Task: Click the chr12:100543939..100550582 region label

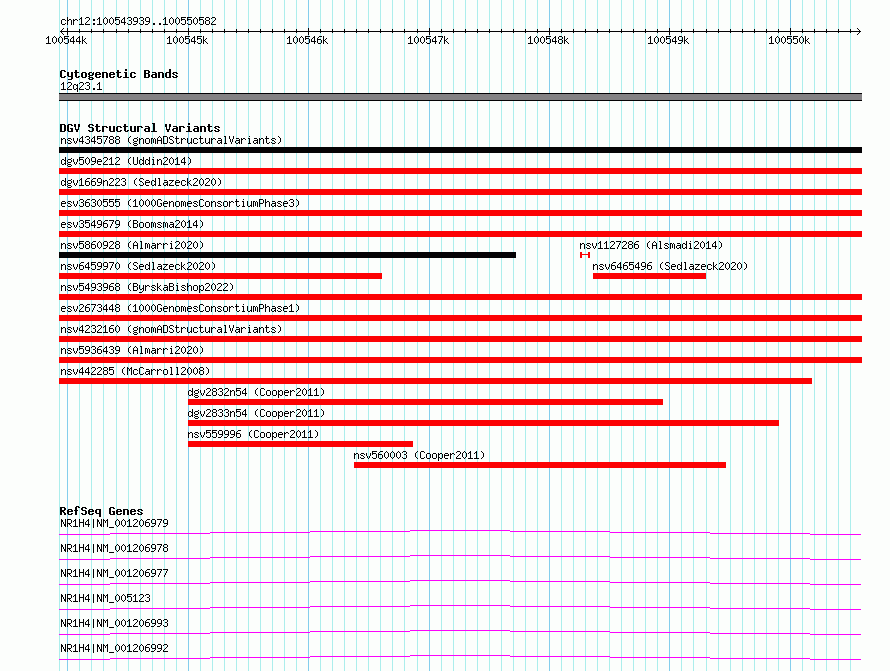Action: [138, 22]
